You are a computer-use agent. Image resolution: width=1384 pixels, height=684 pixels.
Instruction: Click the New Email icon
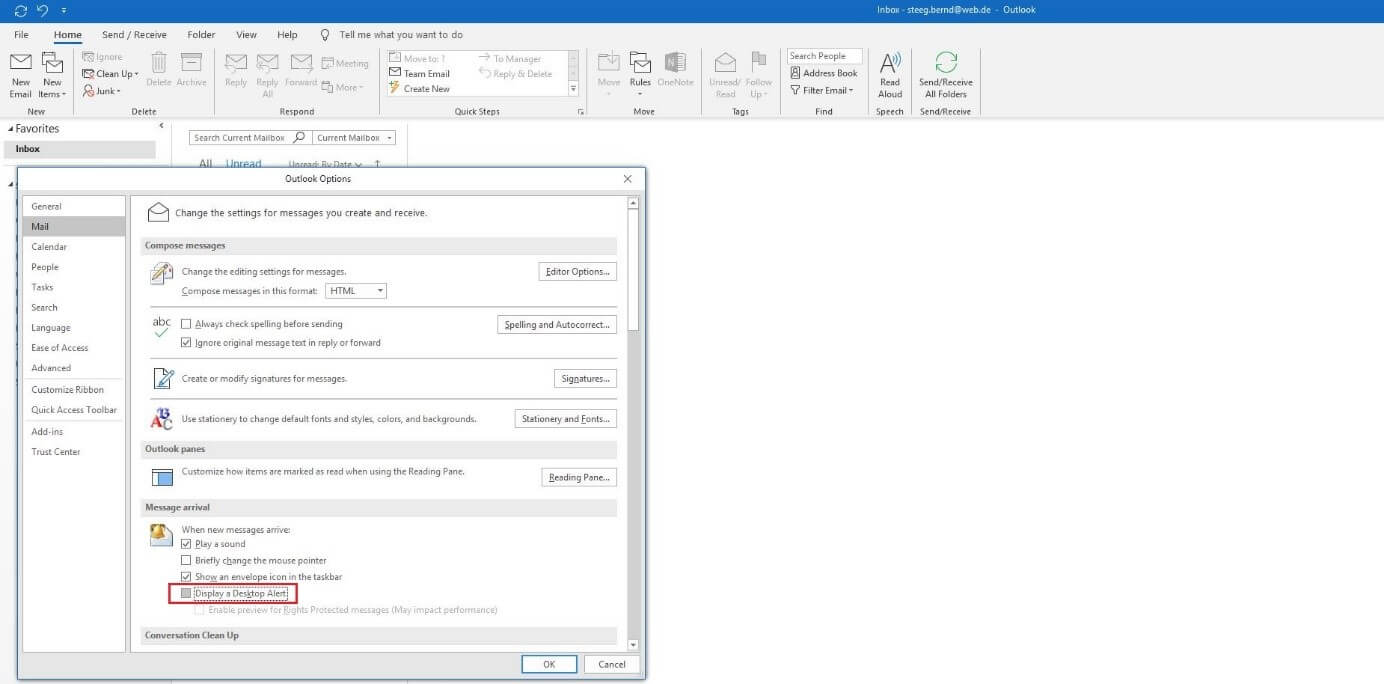21,65
